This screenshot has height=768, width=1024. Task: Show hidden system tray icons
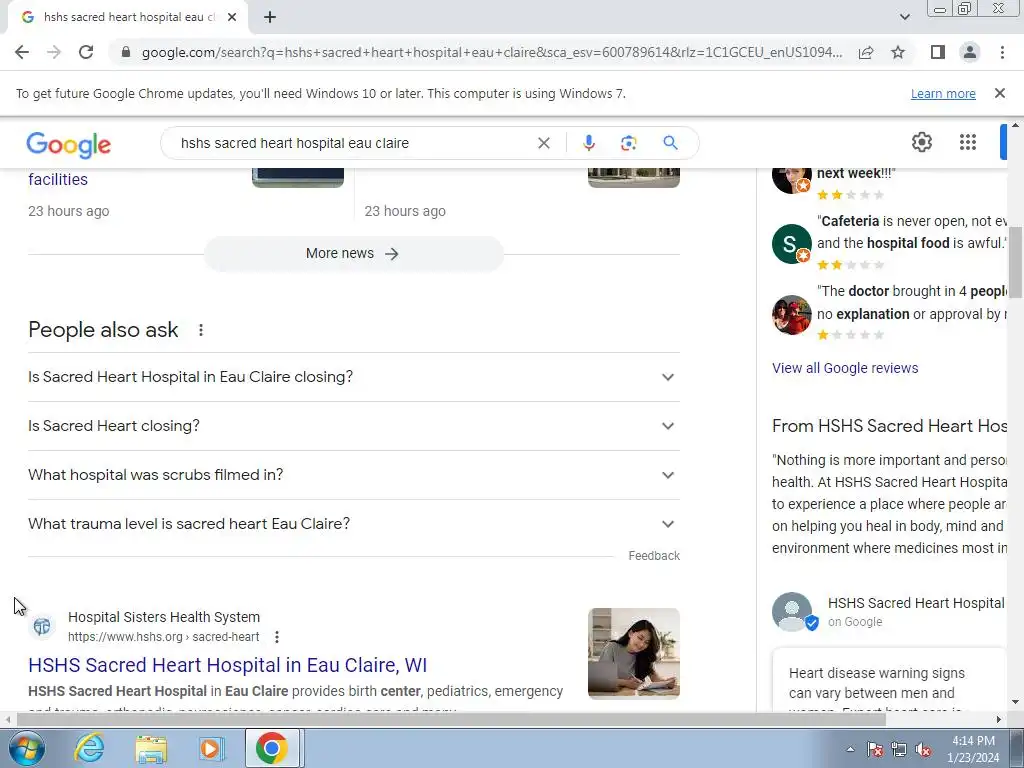(x=850, y=750)
